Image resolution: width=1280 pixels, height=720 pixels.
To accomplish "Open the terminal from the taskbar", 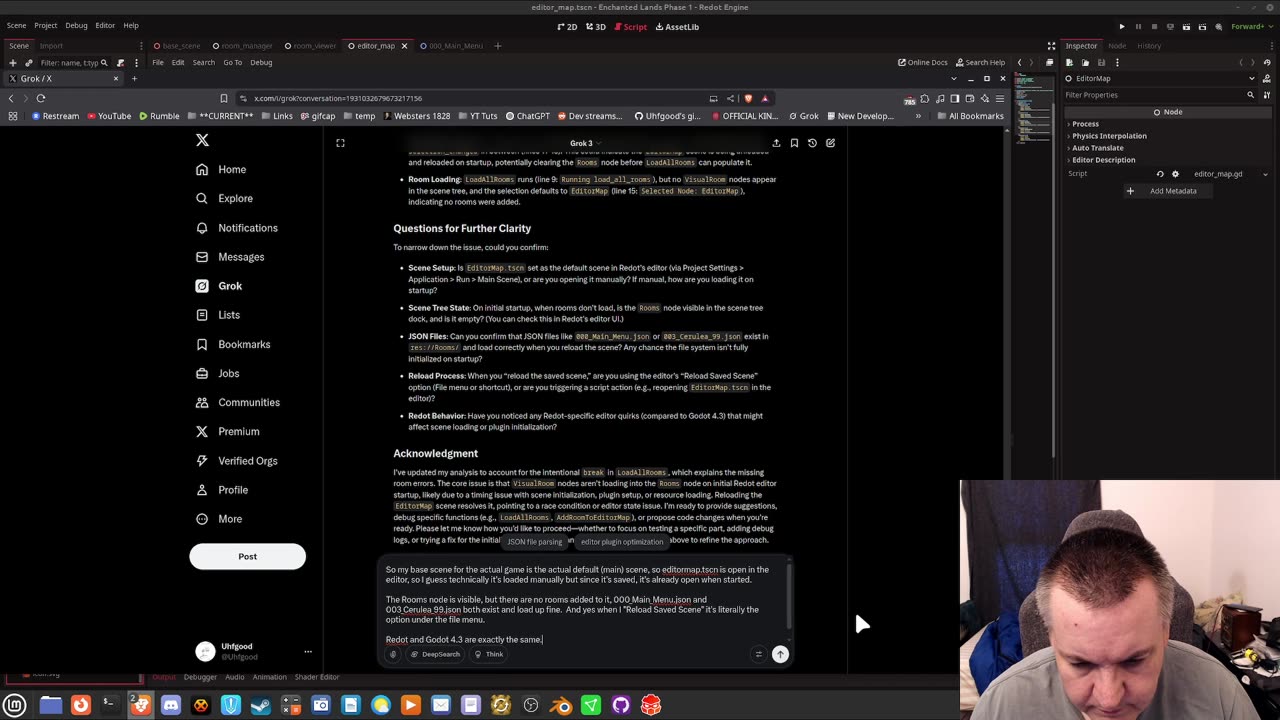I will (x=111, y=705).
